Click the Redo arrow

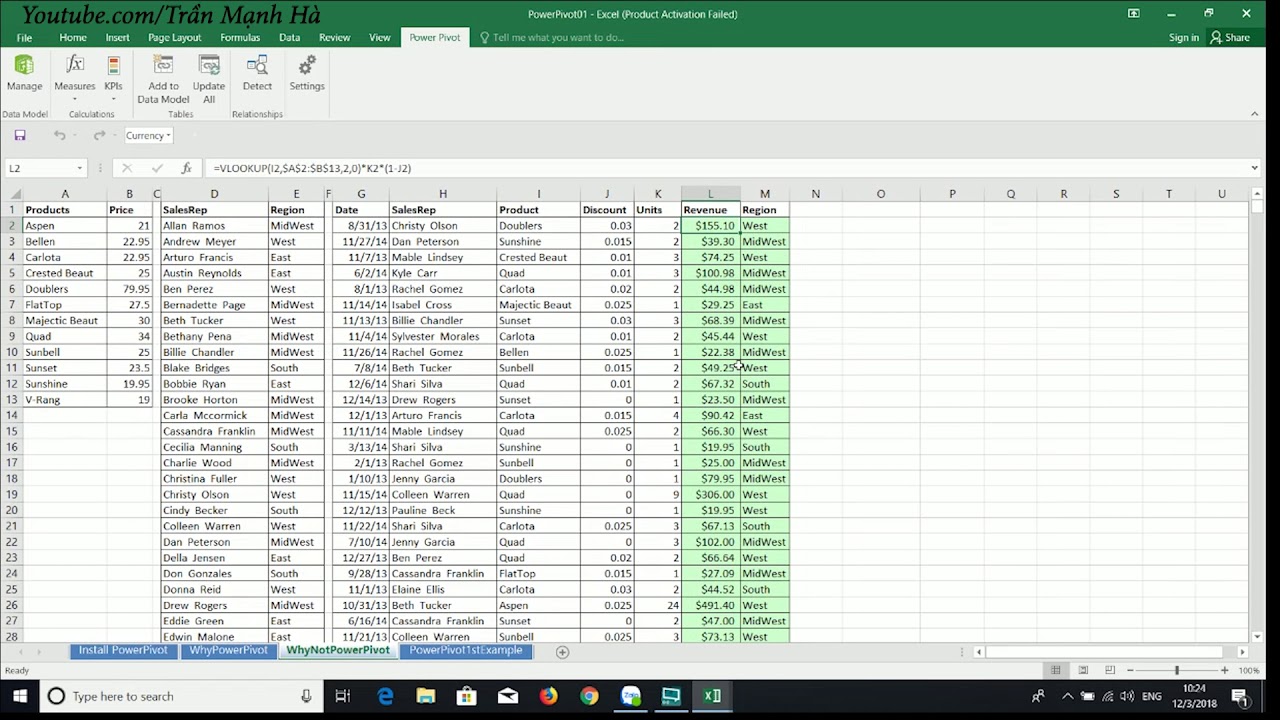[x=98, y=135]
